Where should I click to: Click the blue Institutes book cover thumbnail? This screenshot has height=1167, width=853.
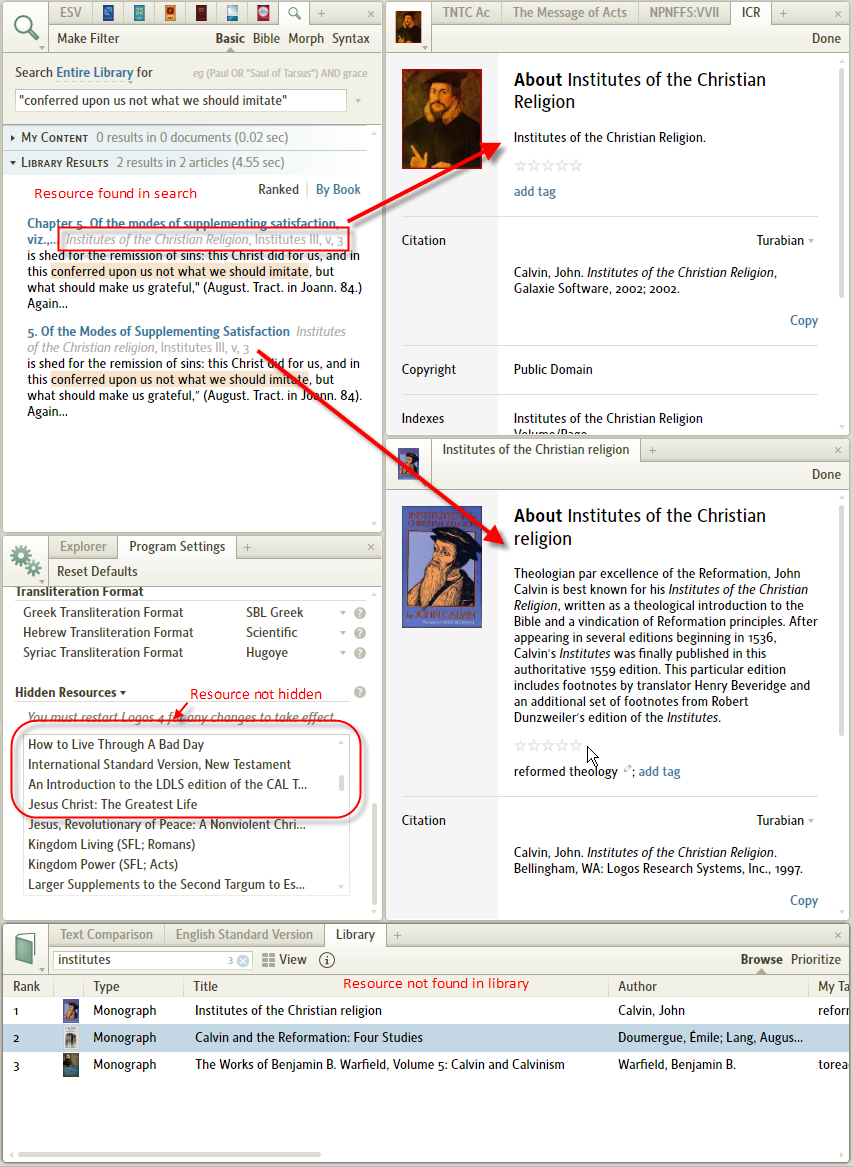pyautogui.click(x=441, y=567)
